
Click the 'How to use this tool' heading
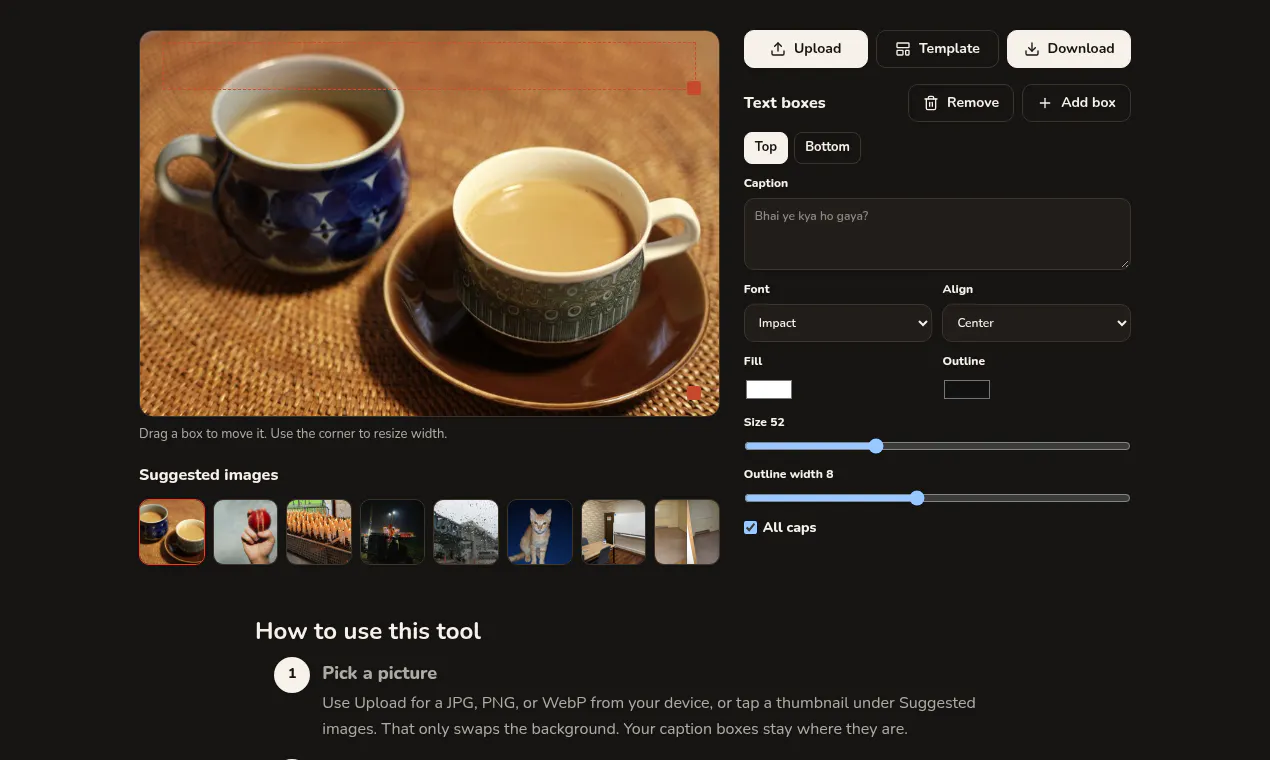coord(368,631)
